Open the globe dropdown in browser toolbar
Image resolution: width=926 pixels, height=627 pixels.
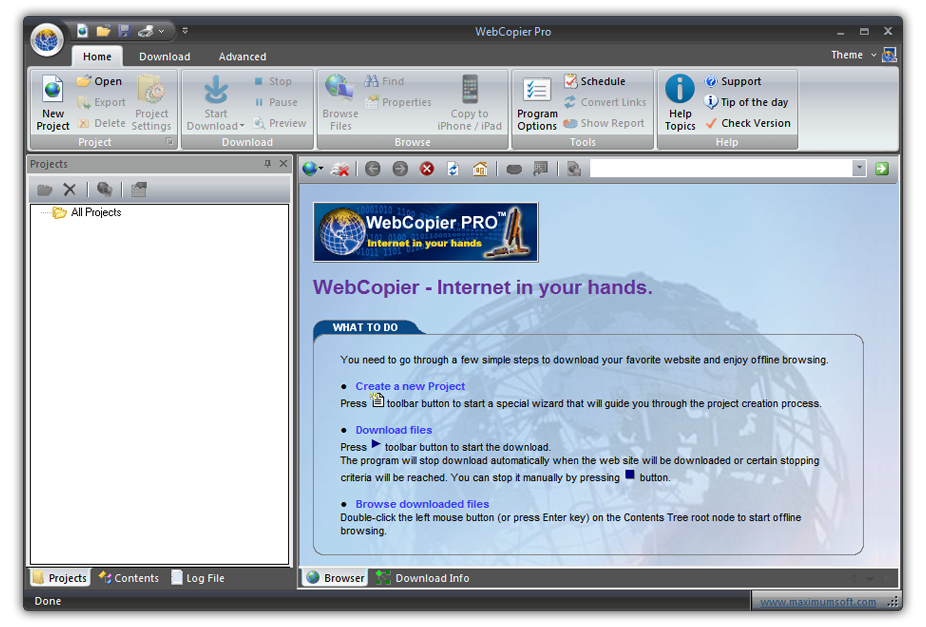[313, 169]
